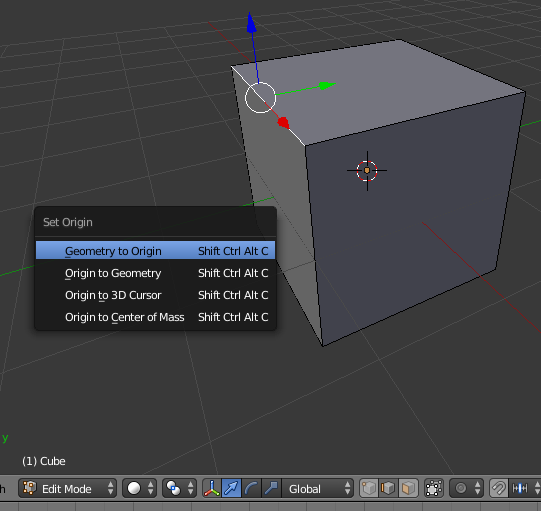Open the Global orientation dropdown

318,488
